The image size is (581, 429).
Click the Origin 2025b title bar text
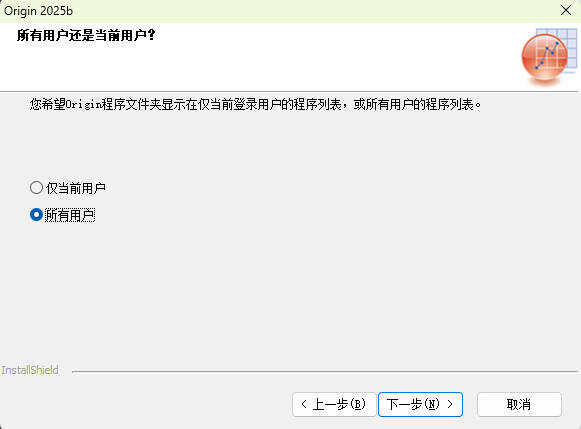pos(38,11)
